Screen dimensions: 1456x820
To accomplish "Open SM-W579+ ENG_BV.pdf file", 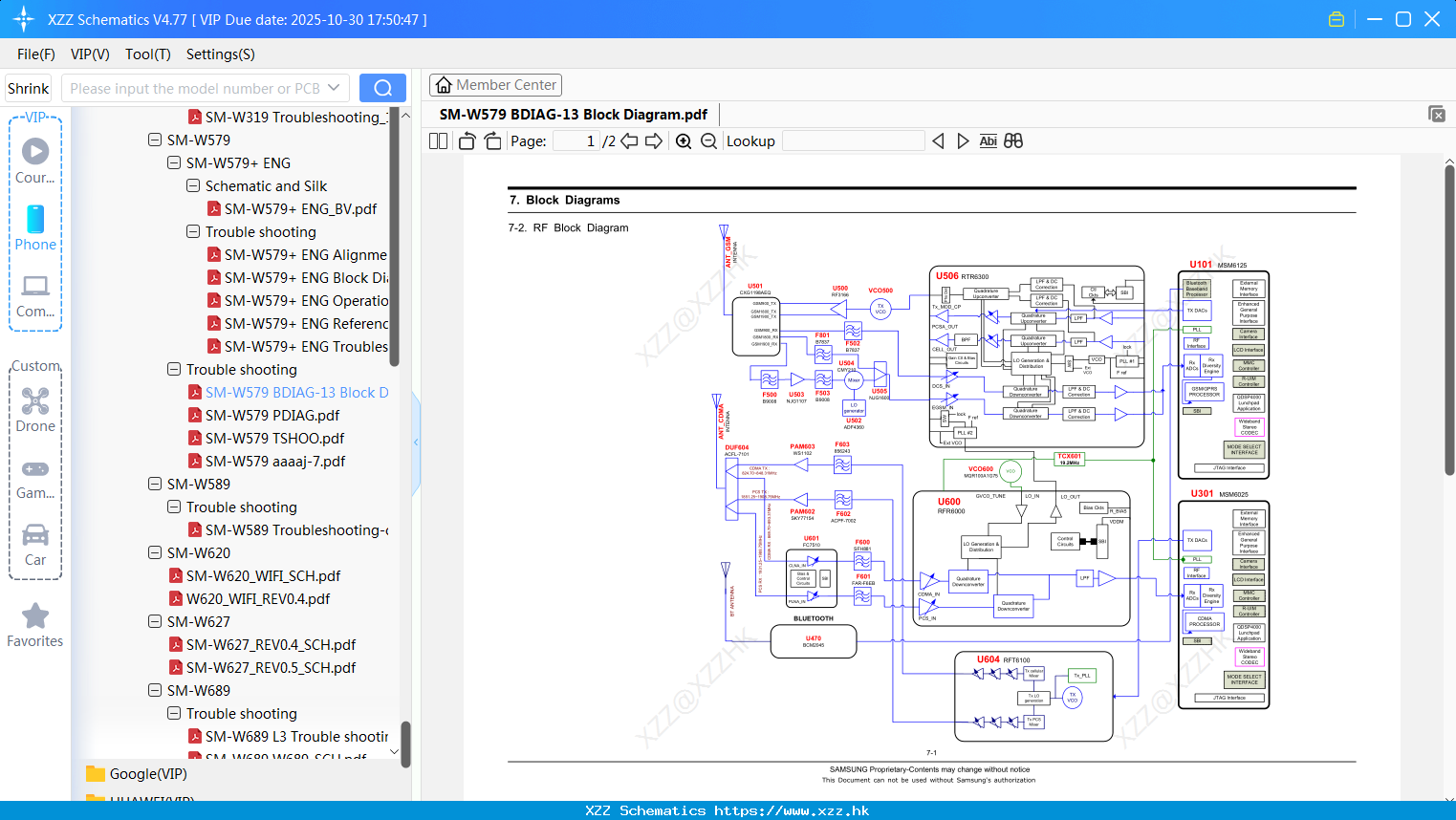I will [292, 208].
